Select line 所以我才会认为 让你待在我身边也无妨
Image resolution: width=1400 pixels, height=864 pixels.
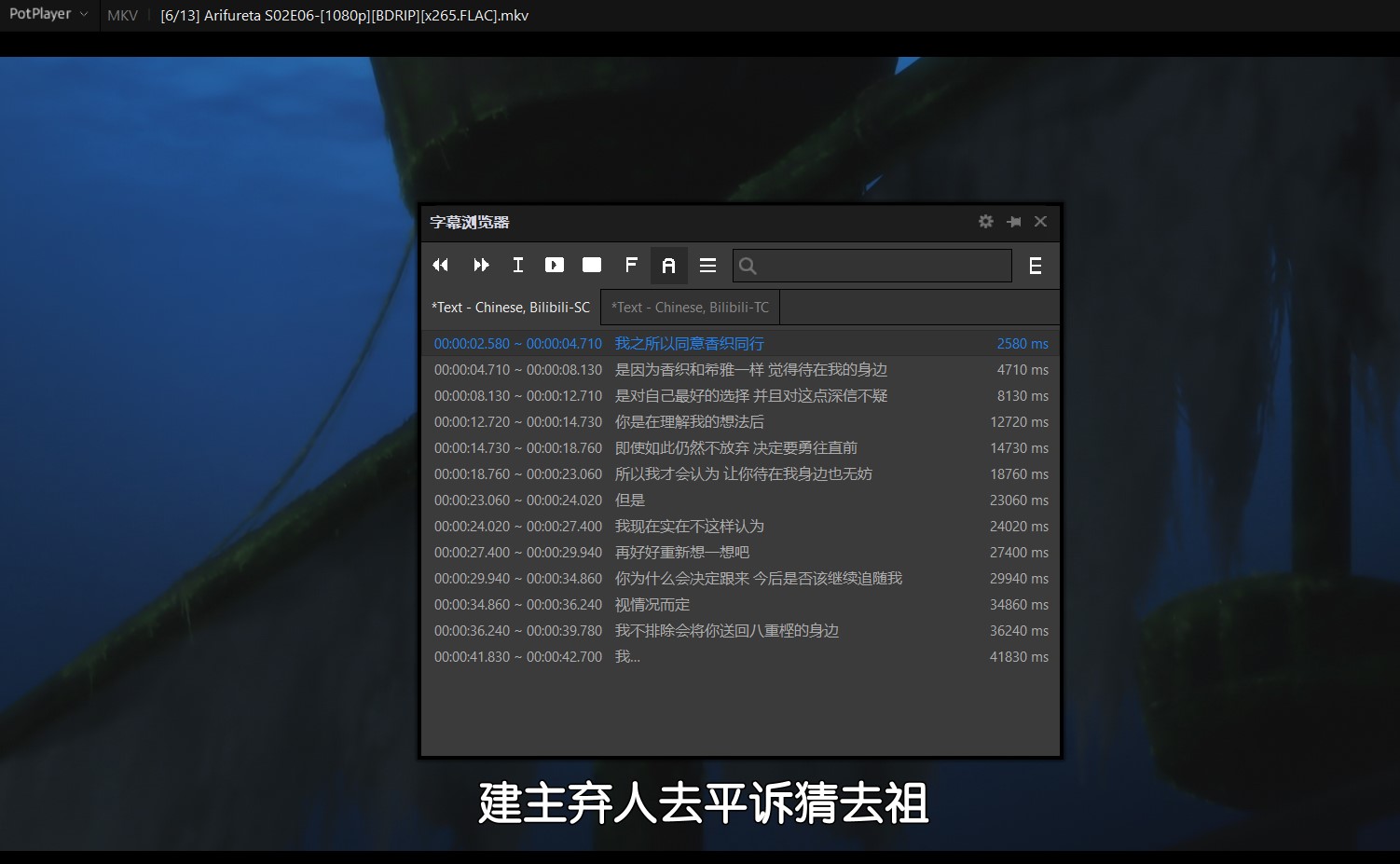740,474
